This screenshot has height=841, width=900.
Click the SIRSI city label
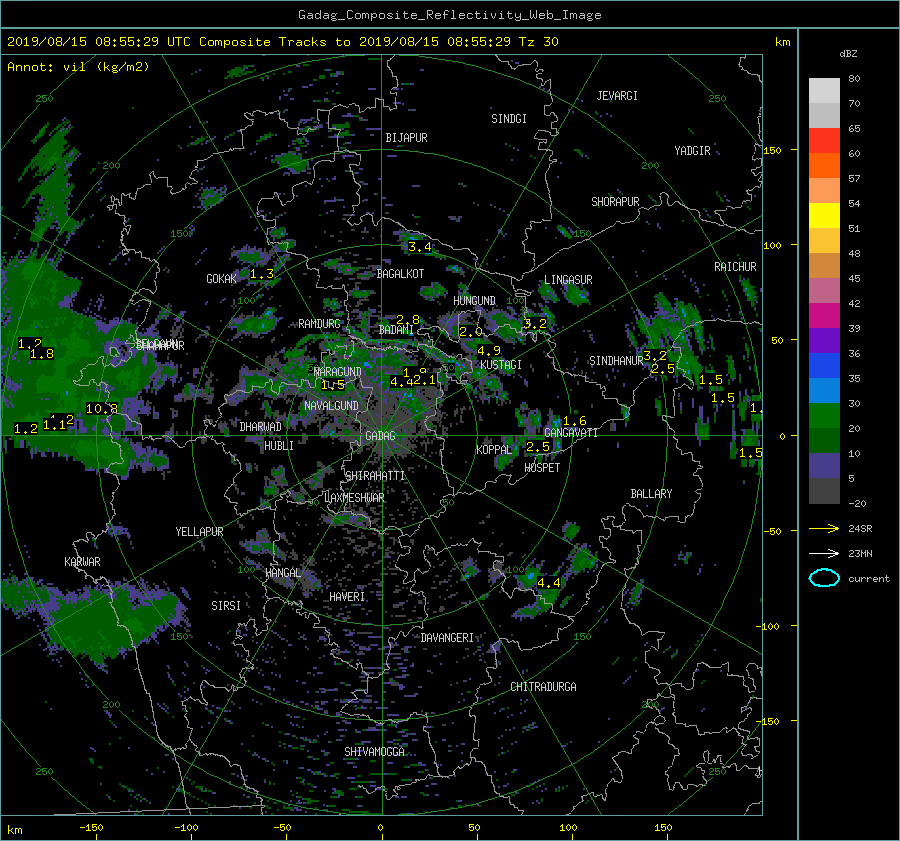coord(226,606)
